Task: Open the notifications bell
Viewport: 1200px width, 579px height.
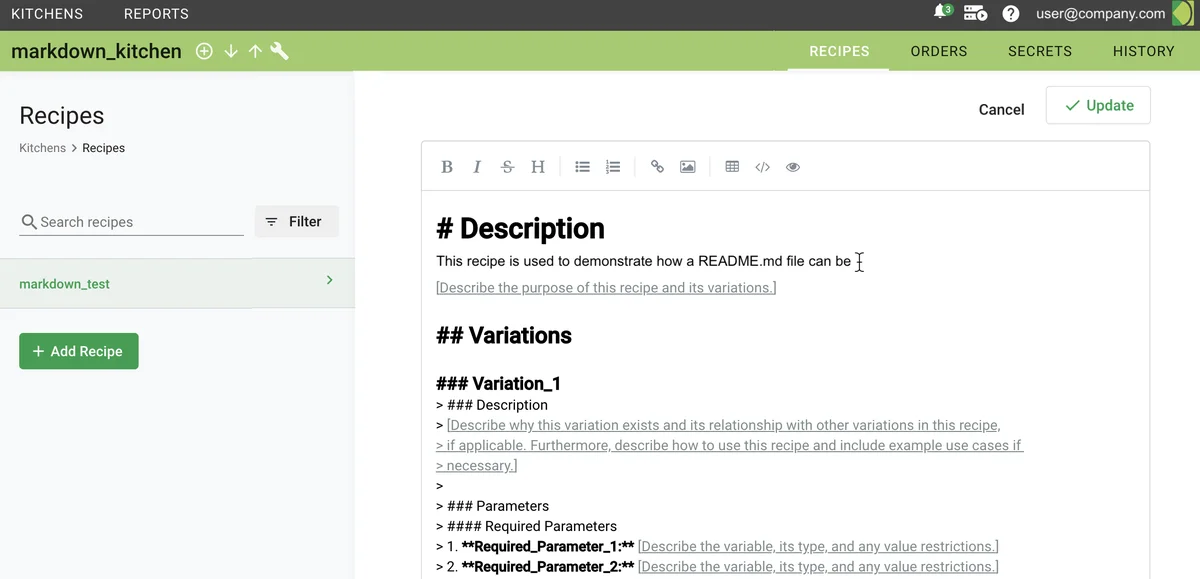Action: (x=940, y=13)
